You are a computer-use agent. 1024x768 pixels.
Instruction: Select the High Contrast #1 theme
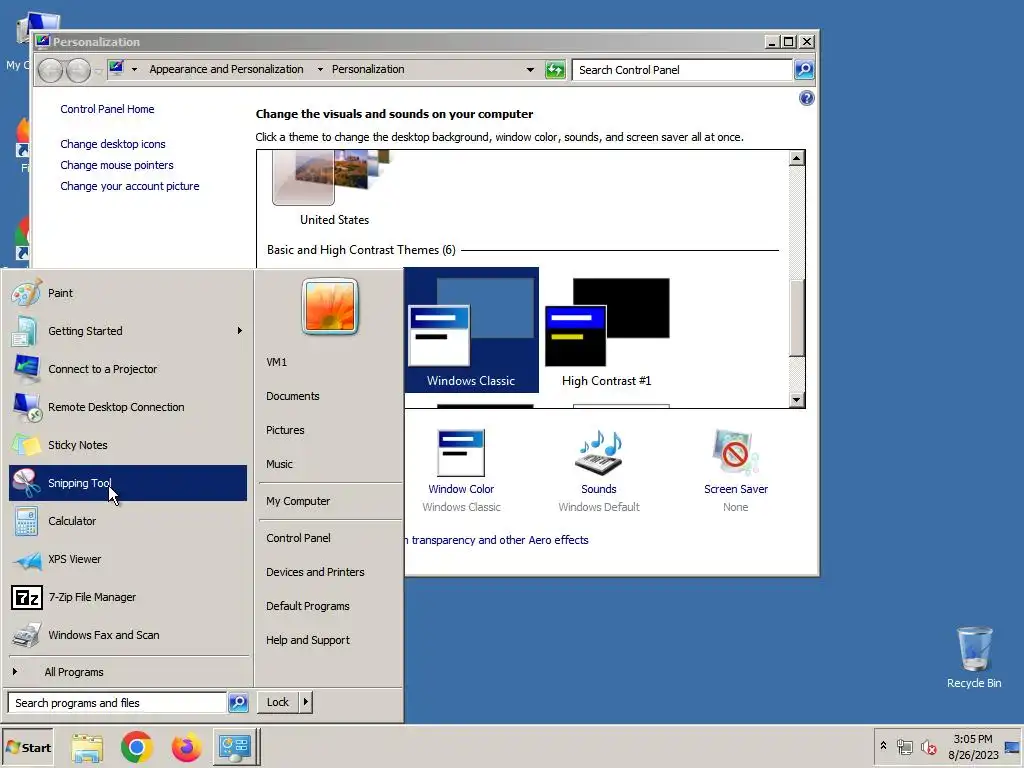[607, 330]
